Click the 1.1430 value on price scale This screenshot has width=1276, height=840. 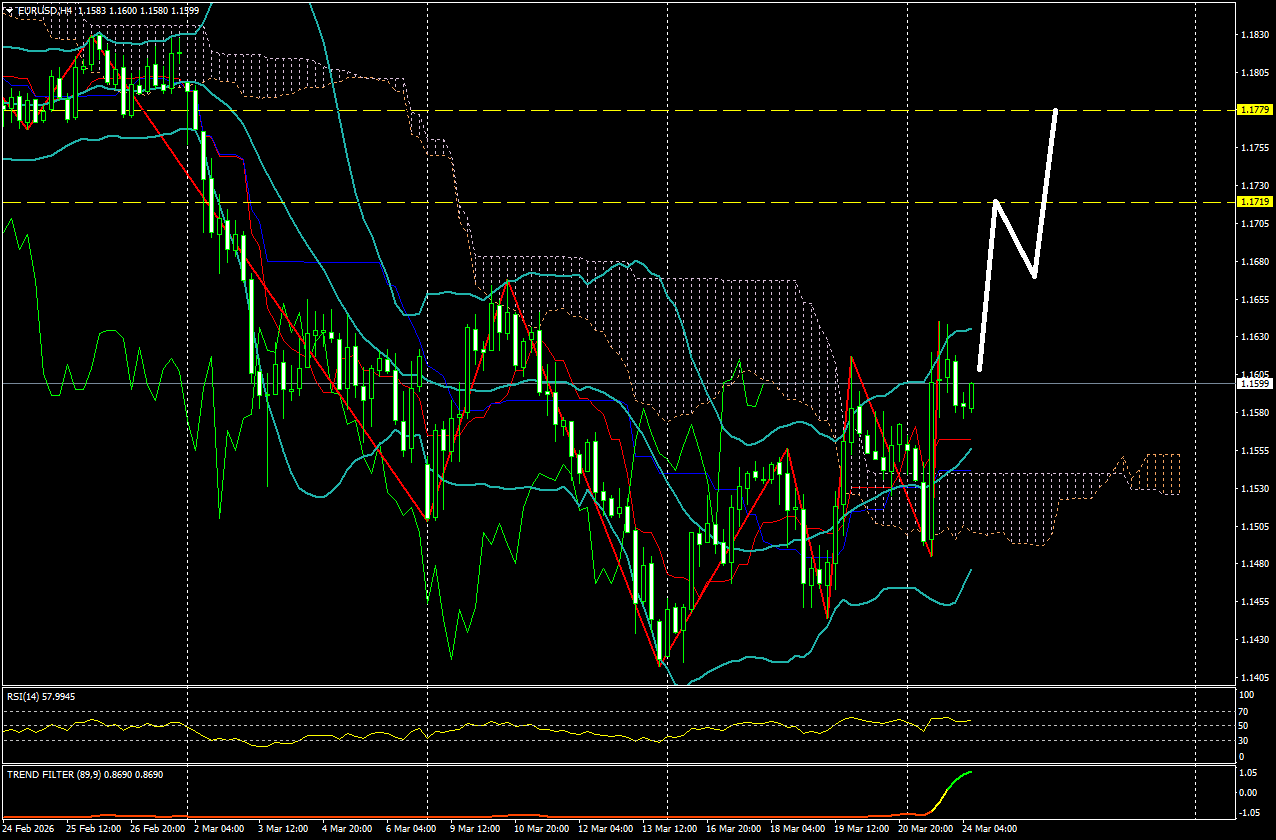1254,640
